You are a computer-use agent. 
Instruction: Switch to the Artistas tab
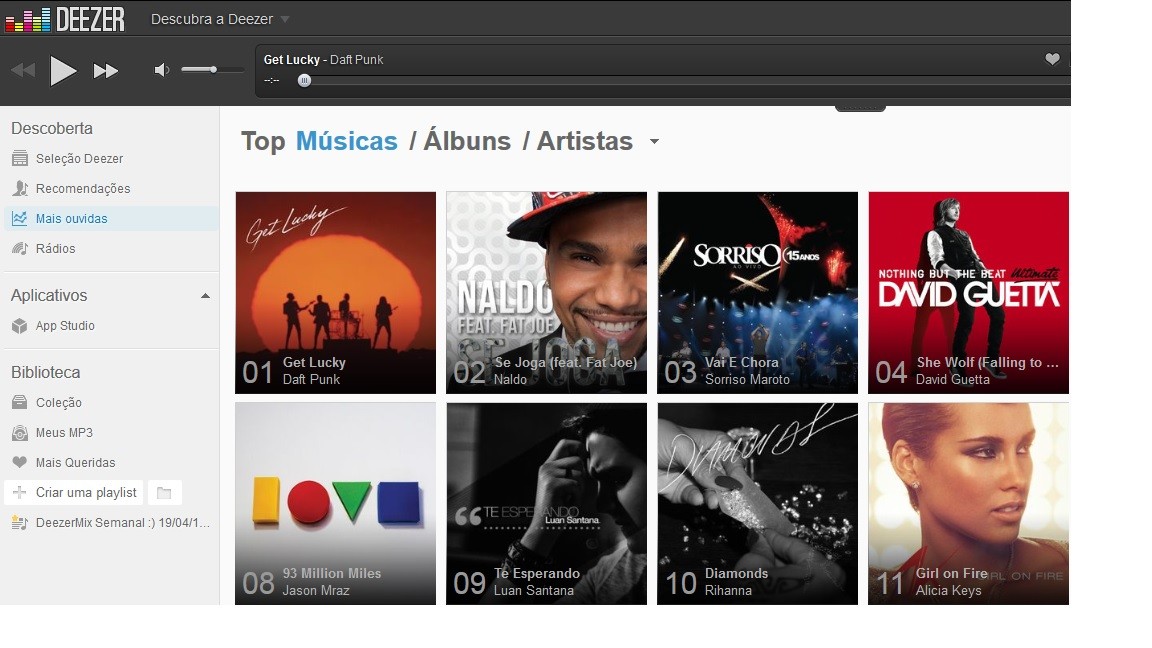click(x=584, y=141)
